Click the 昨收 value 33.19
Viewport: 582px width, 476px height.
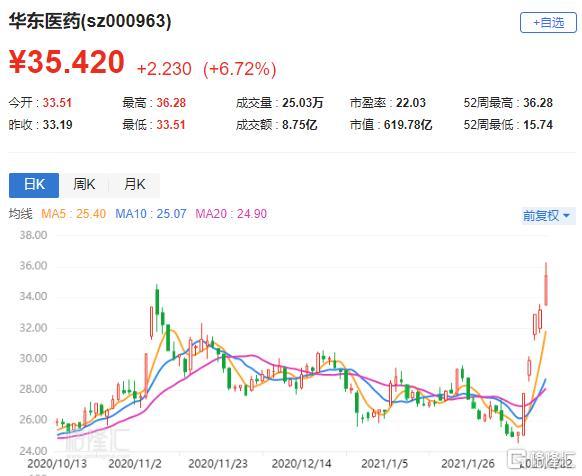[x=57, y=125]
